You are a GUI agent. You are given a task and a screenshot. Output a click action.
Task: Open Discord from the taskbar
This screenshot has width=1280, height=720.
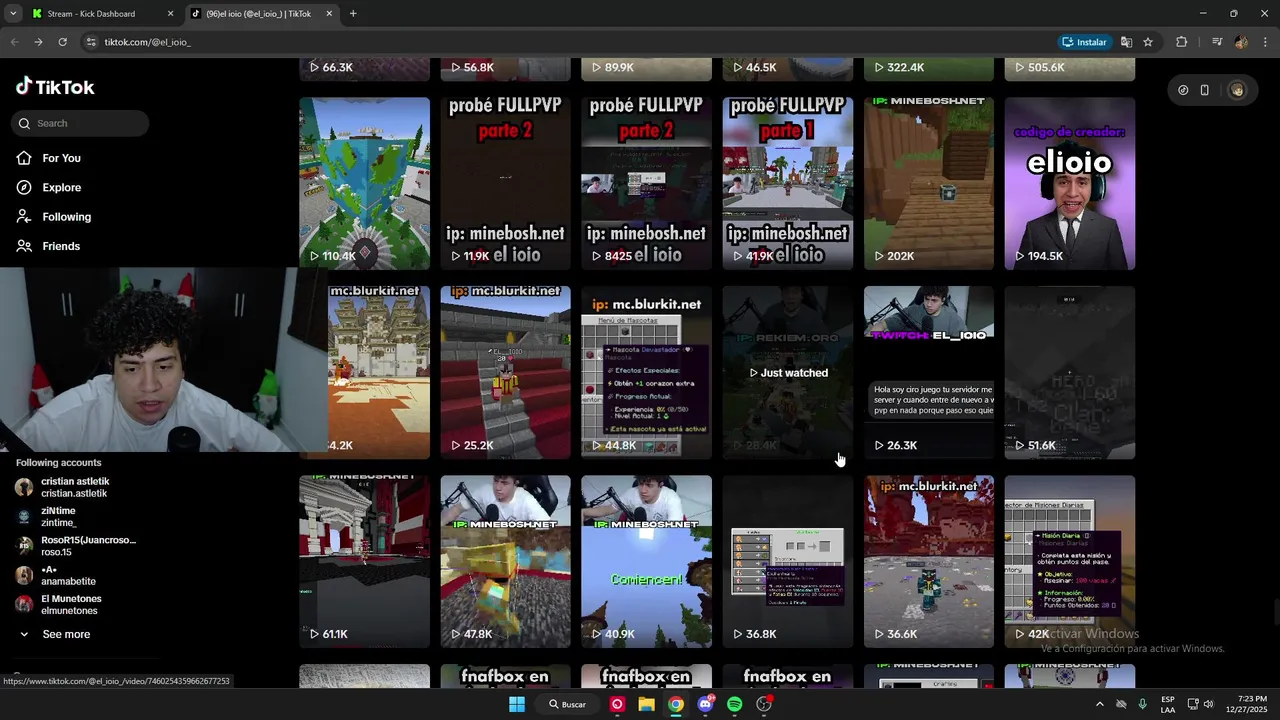[706, 704]
